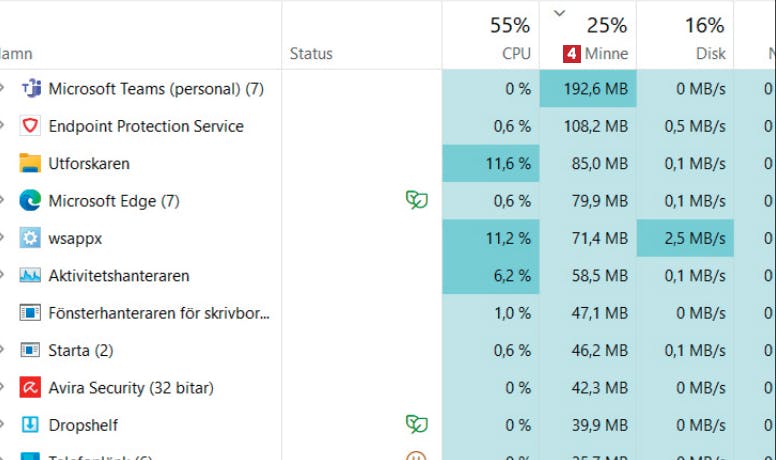Viewport: 776px width, 460px height.
Task: Click the green leaf efficiency icon beside Edge
Action: 417,200
